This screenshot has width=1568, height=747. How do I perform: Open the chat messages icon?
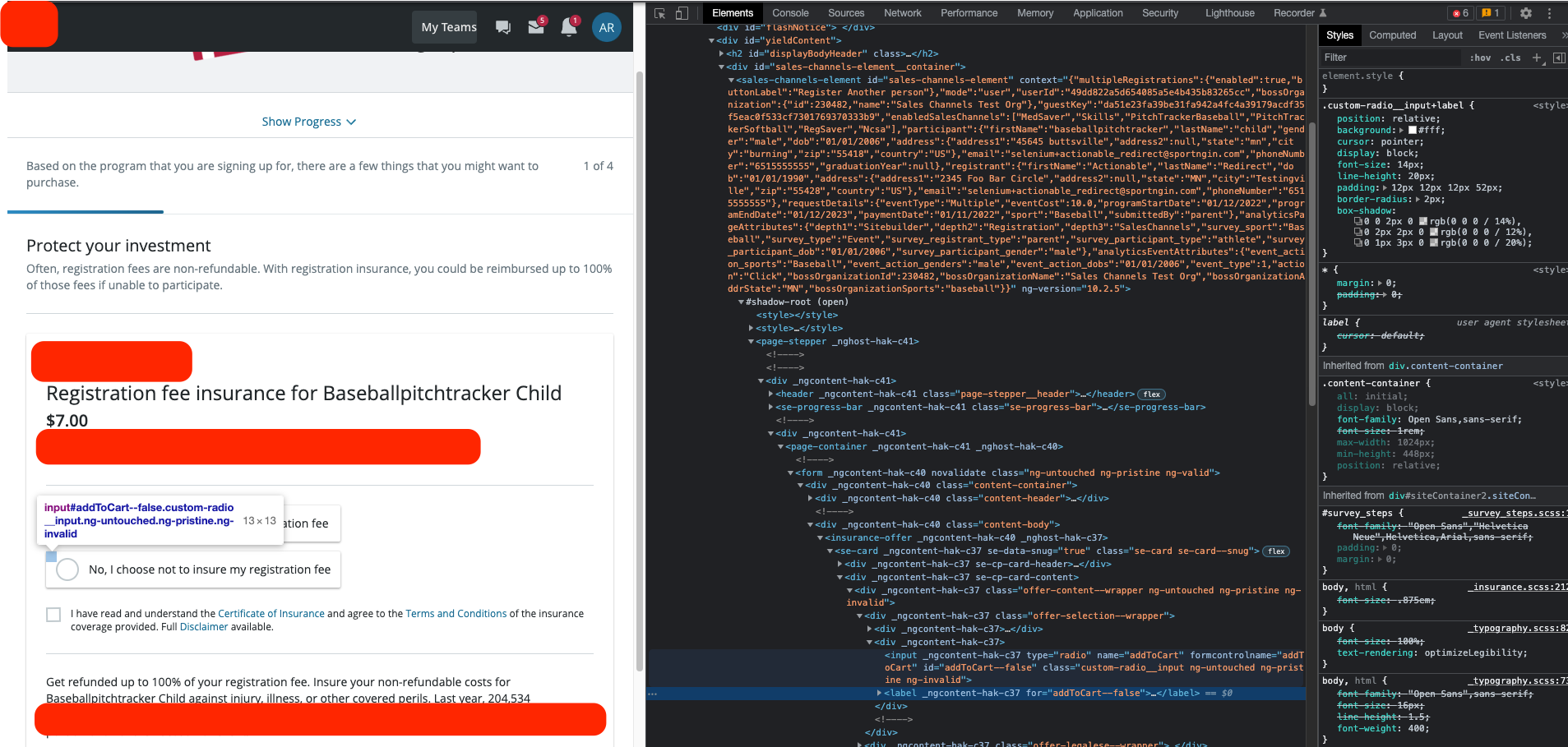(x=503, y=27)
